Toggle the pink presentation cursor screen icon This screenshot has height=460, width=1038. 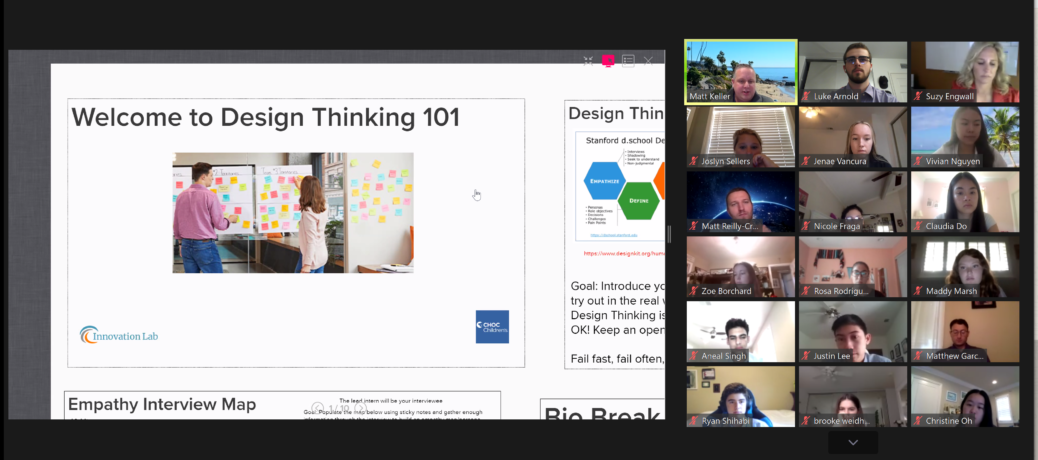(608, 61)
